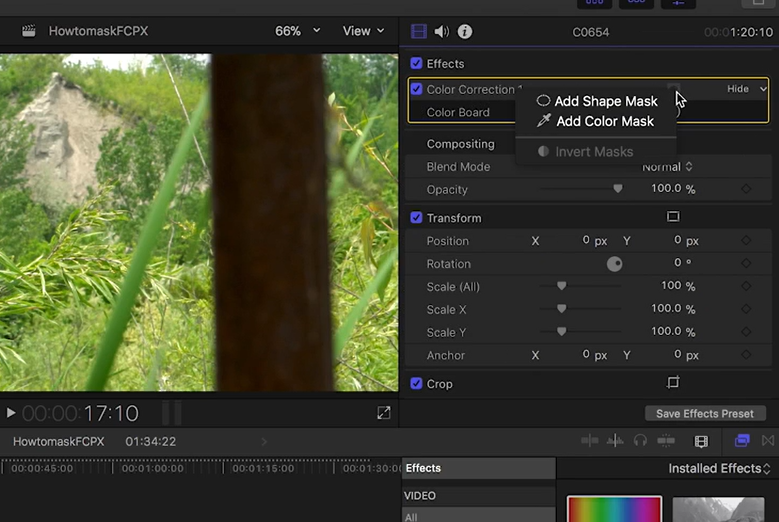
Task: Click the Opacity 100.0 value field
Action: point(666,189)
